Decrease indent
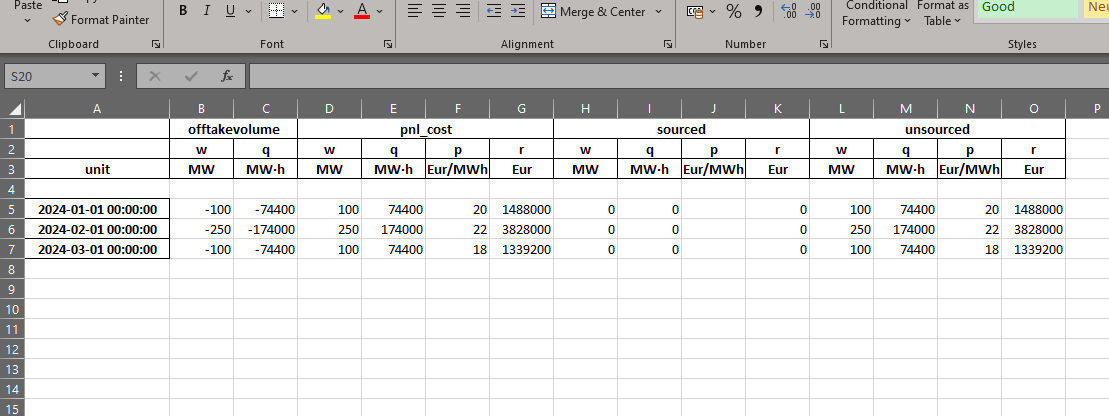 pos(494,11)
